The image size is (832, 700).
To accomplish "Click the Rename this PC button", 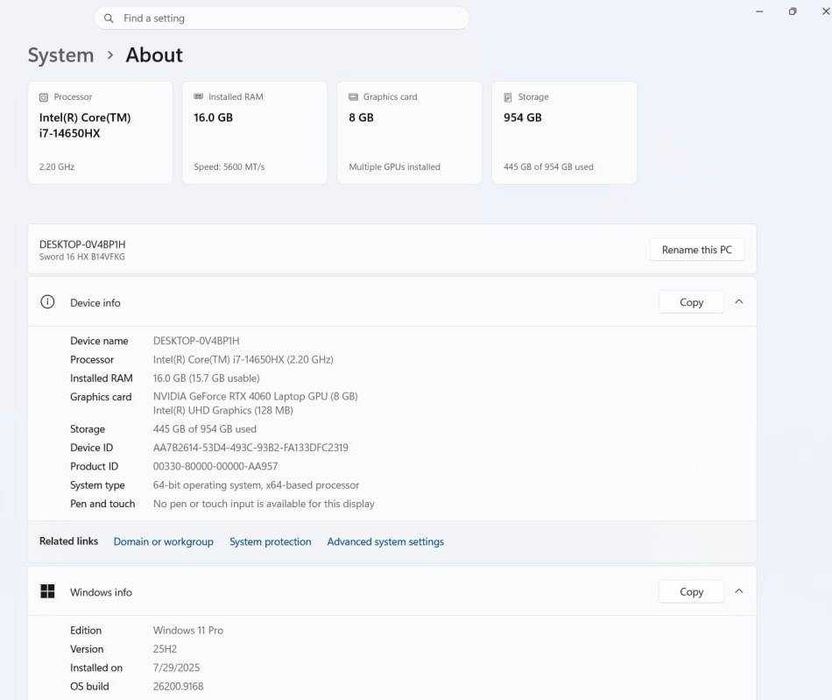I will [x=697, y=249].
